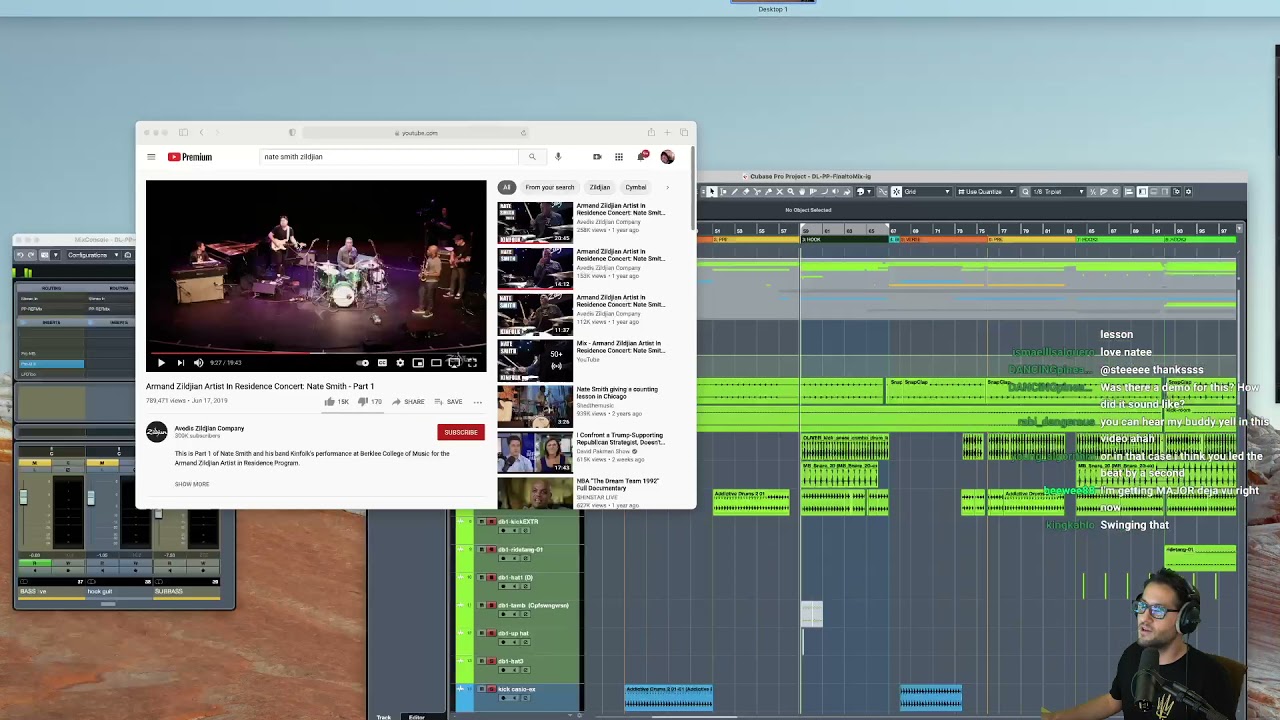
Task: Click the SAVE button under video
Action: (x=448, y=402)
